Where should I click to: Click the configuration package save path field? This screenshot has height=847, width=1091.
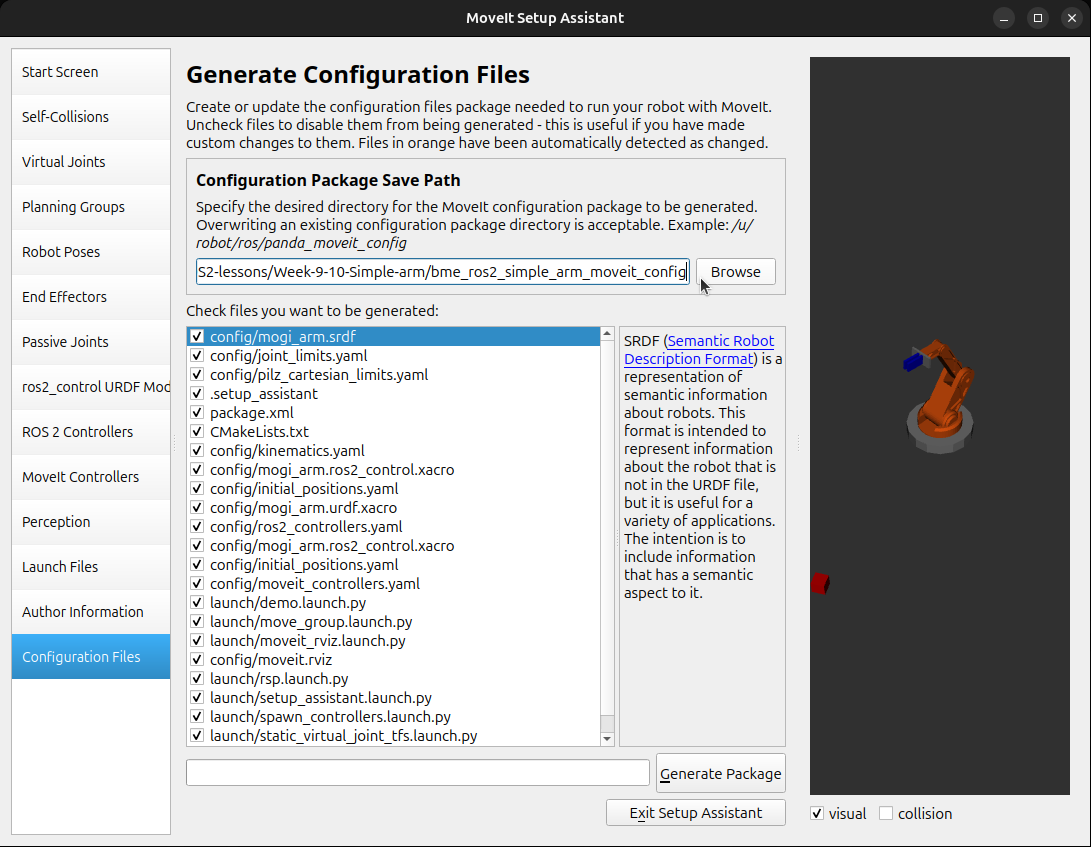pos(443,271)
